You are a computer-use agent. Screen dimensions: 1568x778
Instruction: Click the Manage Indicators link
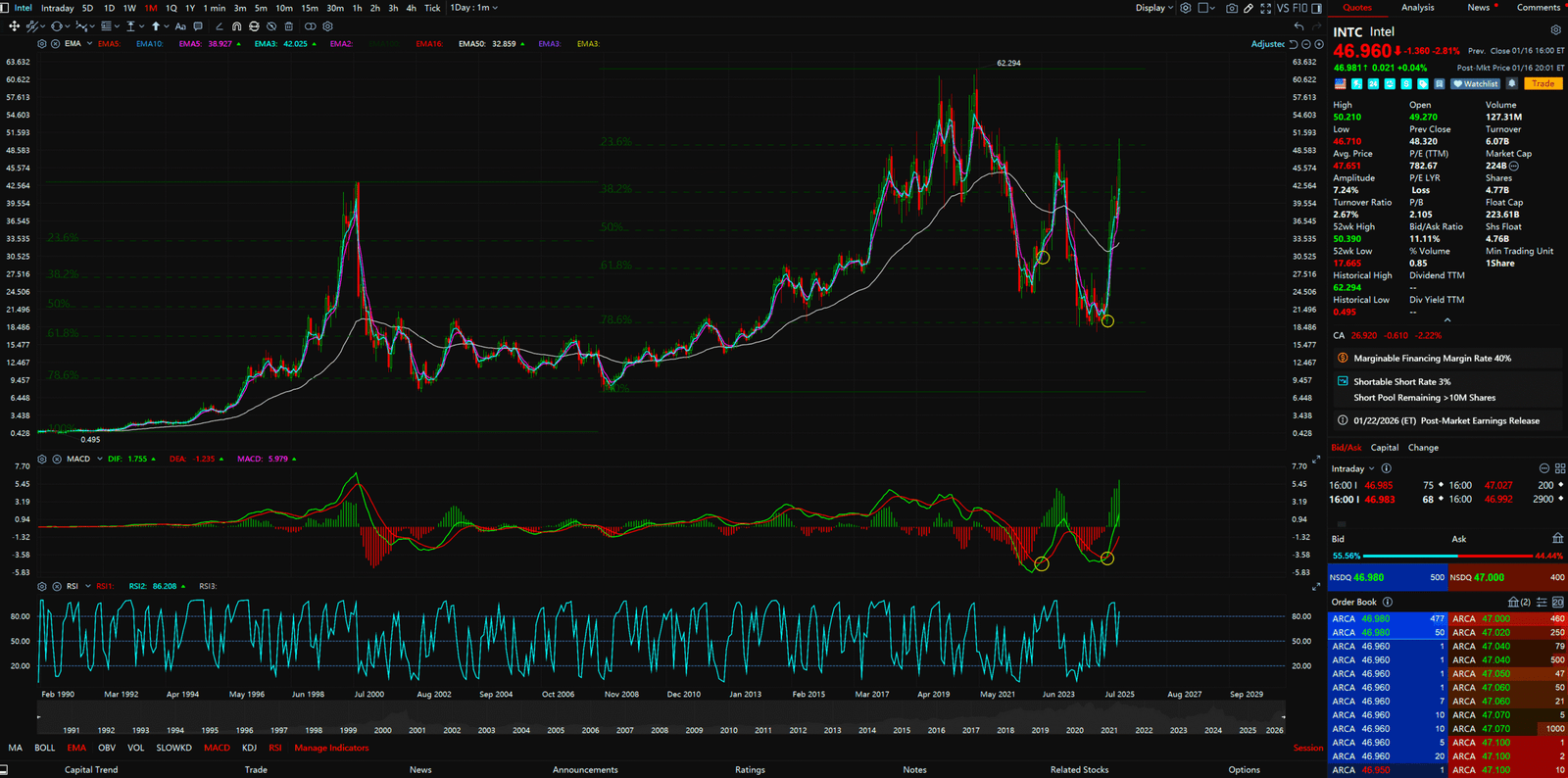pyautogui.click(x=331, y=748)
